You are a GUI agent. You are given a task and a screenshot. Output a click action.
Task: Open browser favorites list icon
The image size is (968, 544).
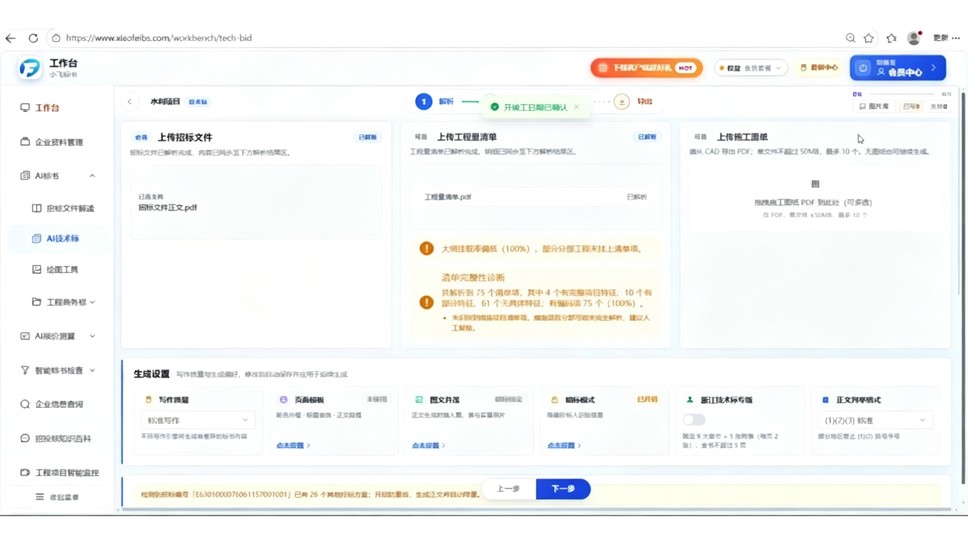tap(891, 38)
